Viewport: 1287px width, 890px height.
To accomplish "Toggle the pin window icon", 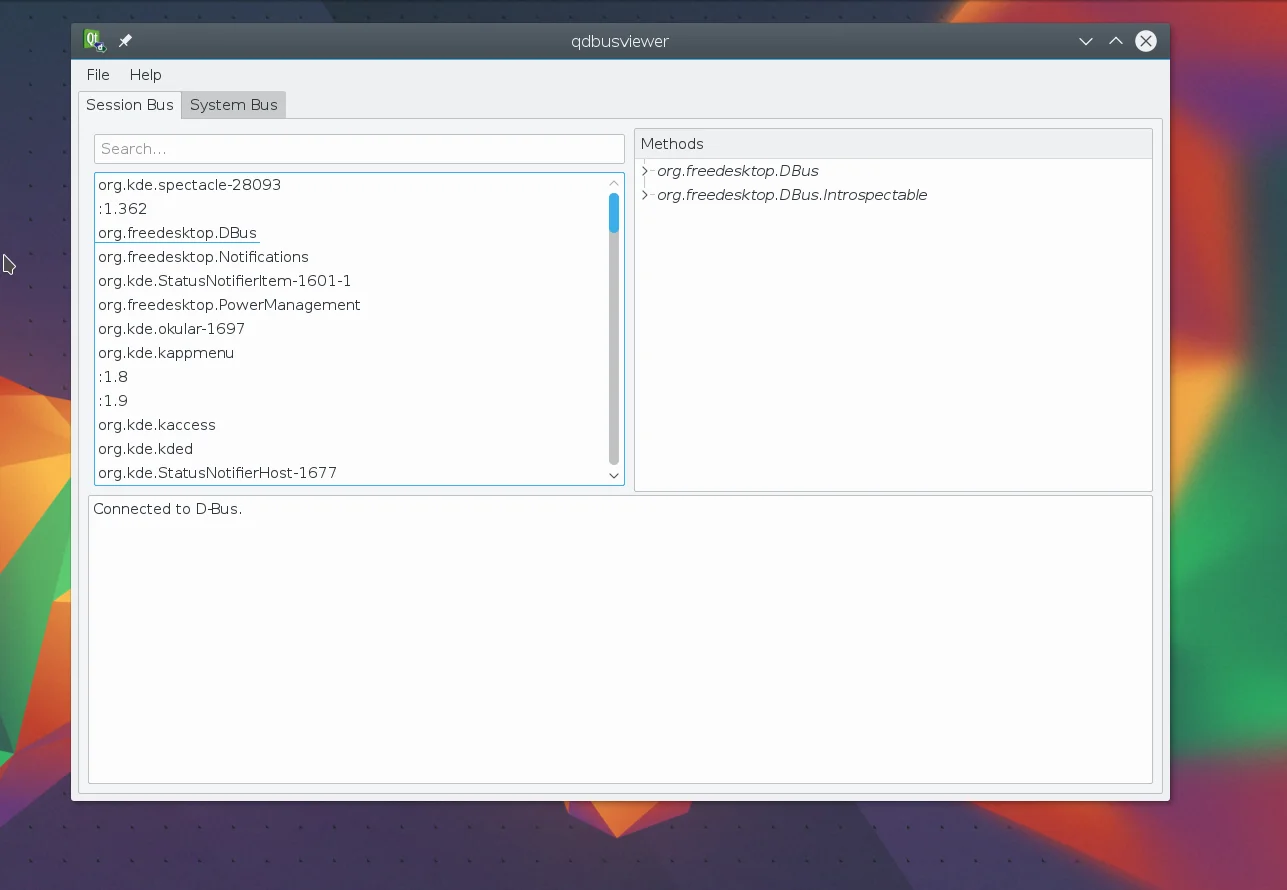I will tap(125, 41).
